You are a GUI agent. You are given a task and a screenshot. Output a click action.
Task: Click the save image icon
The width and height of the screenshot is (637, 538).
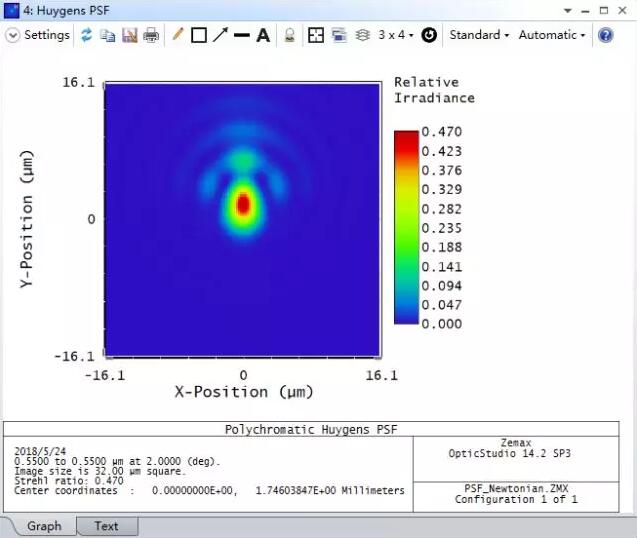[130, 35]
